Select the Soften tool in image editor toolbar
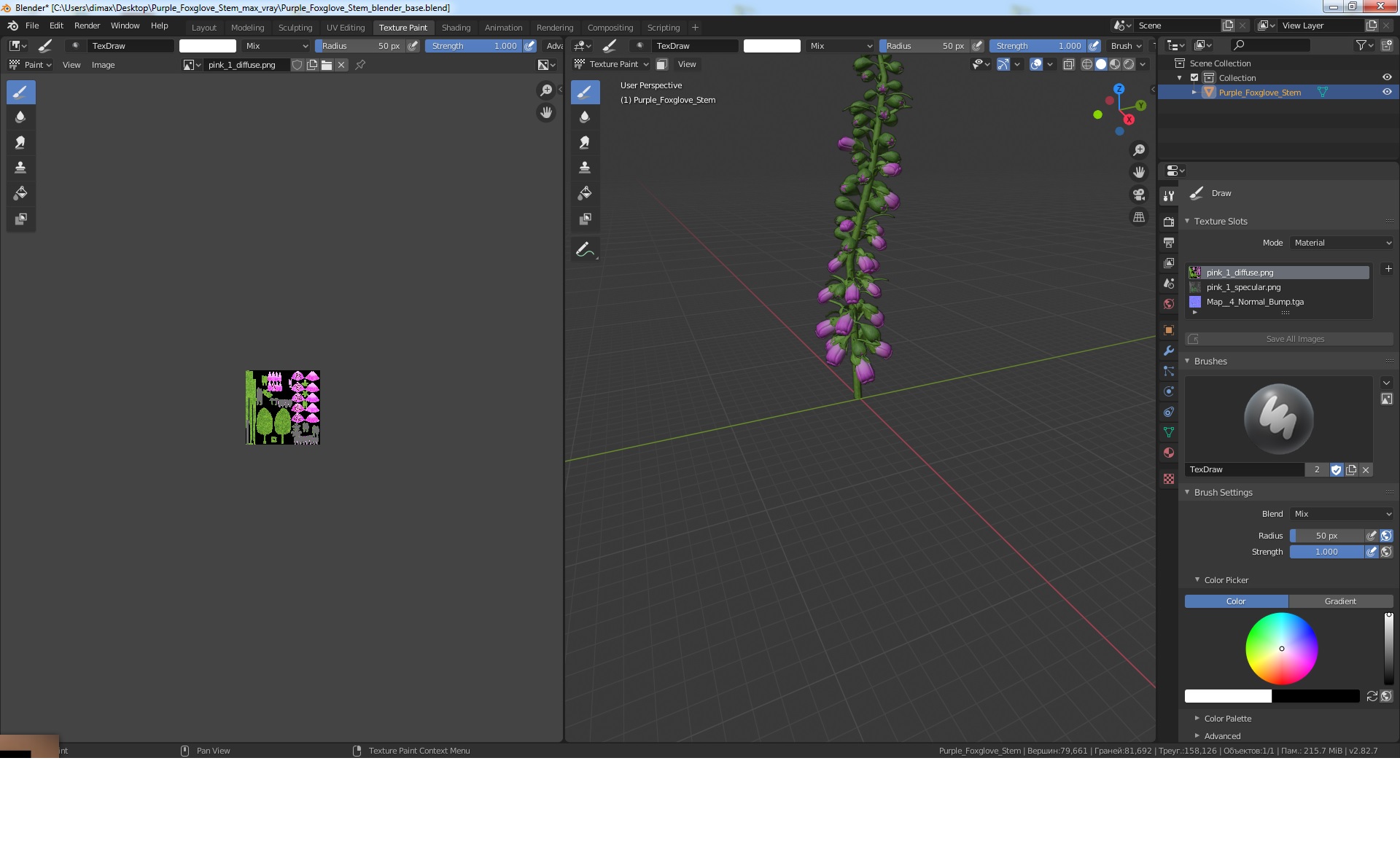This screenshot has width=1400, height=844. point(20,117)
